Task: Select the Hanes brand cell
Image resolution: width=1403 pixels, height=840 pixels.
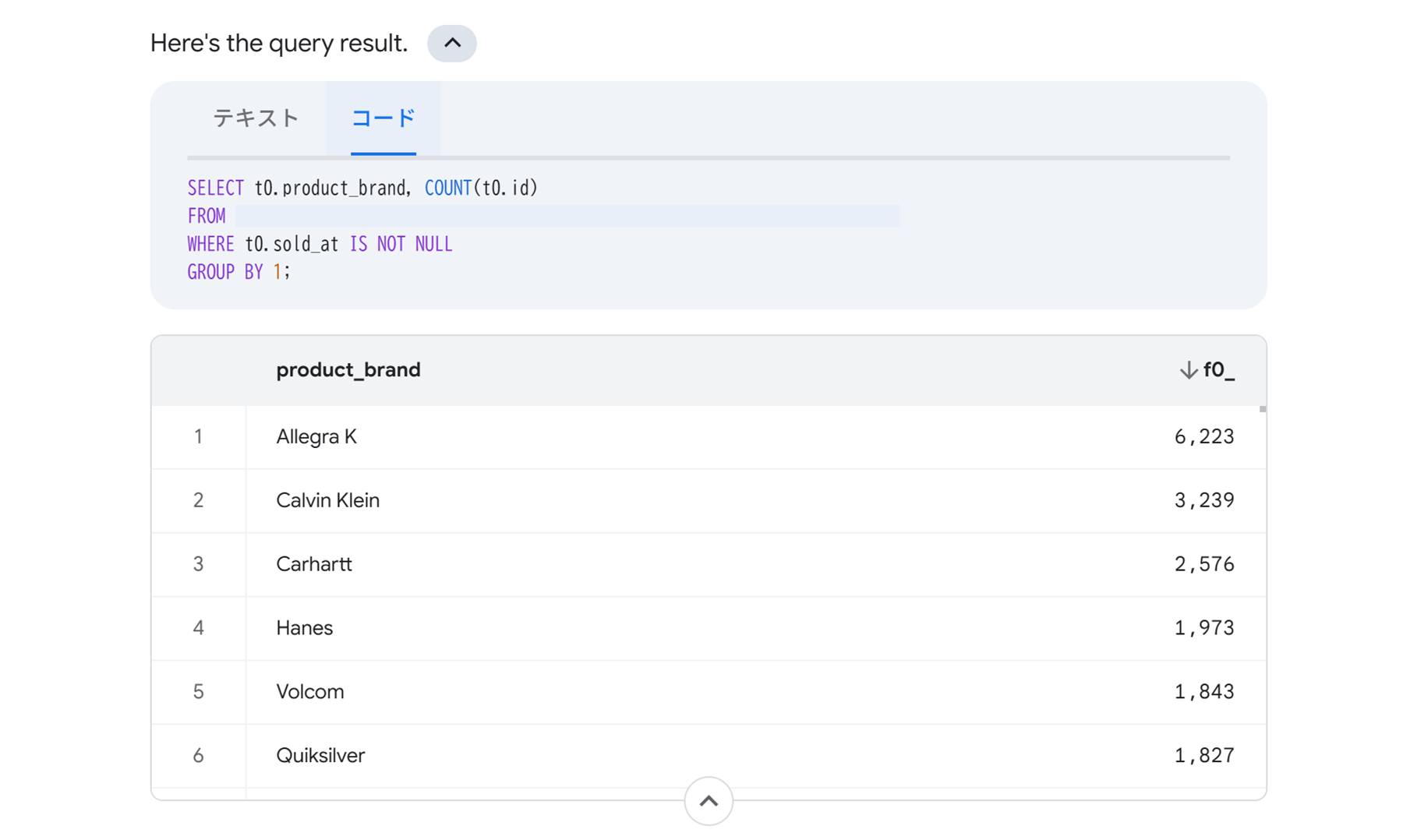Action: tap(305, 628)
